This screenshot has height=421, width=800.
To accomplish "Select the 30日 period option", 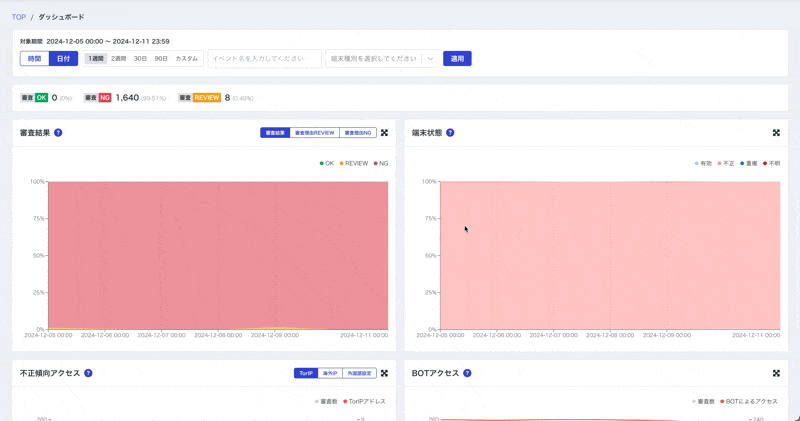I will point(140,59).
